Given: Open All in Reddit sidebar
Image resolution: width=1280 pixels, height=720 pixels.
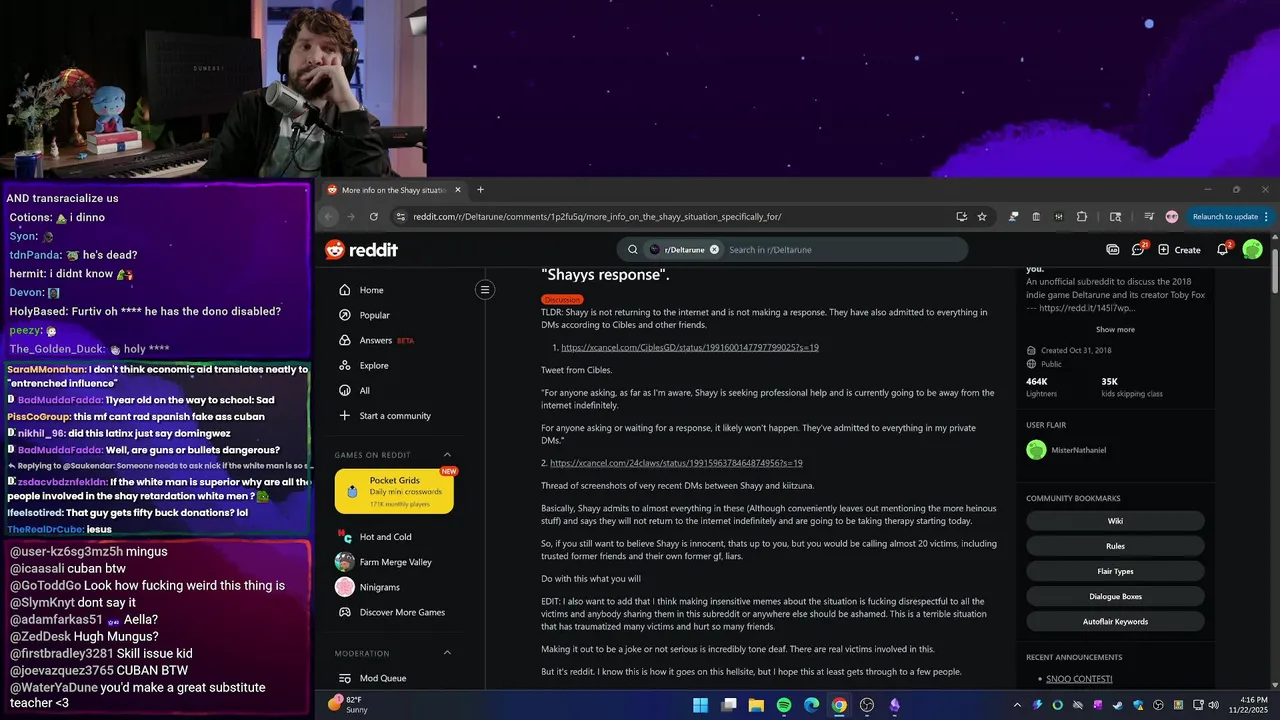Looking at the screenshot, I should coord(364,390).
